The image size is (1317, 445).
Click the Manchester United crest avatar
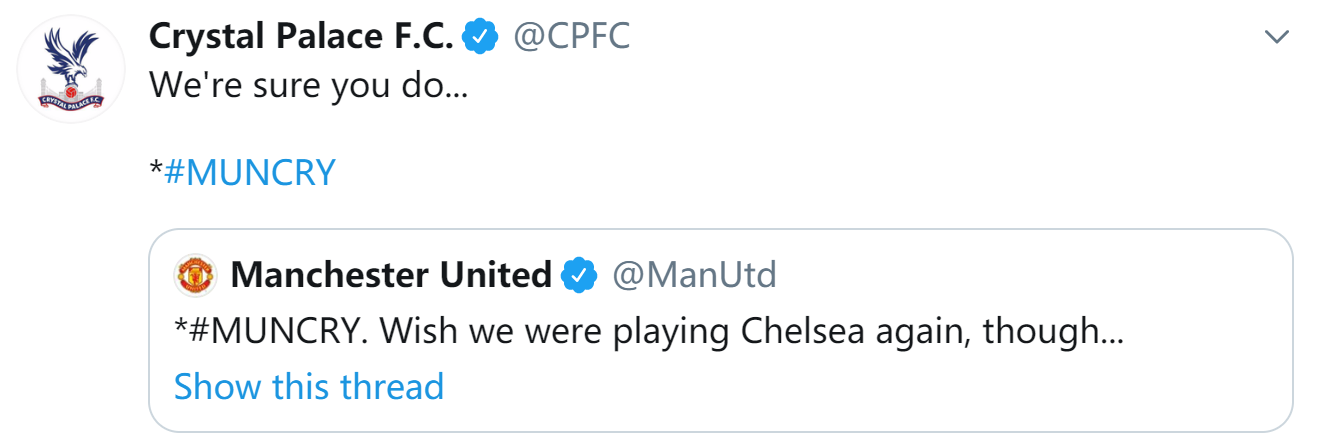(196, 275)
